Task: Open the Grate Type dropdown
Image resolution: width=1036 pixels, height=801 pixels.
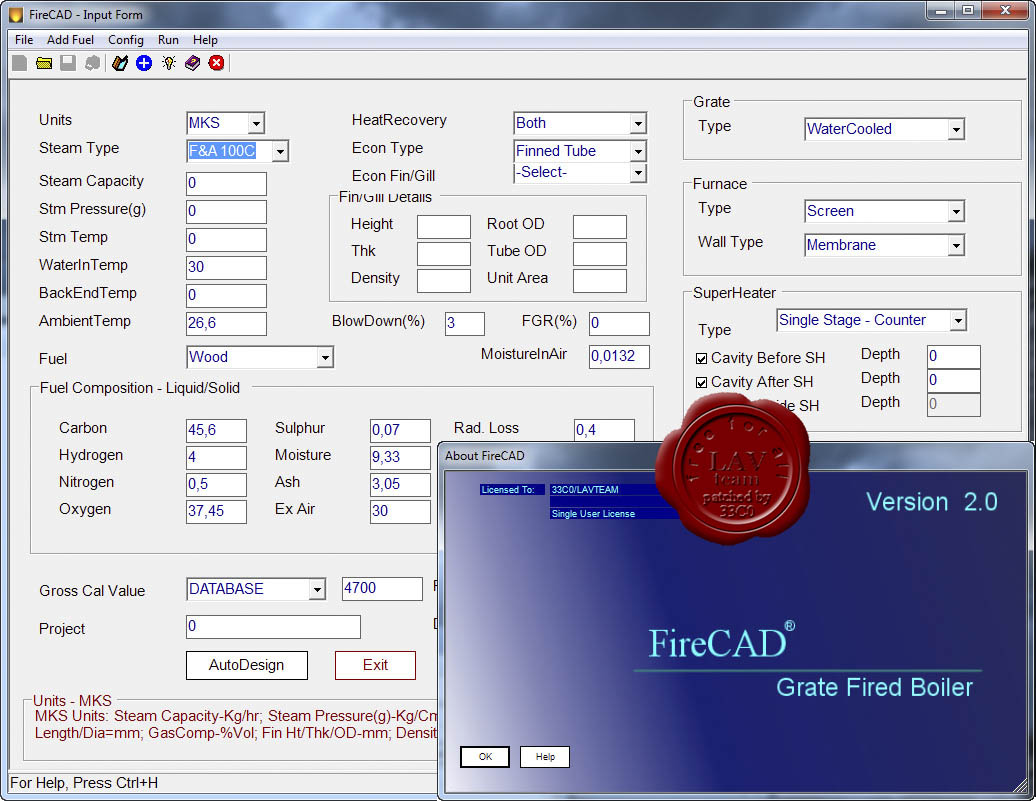Action: (x=956, y=130)
